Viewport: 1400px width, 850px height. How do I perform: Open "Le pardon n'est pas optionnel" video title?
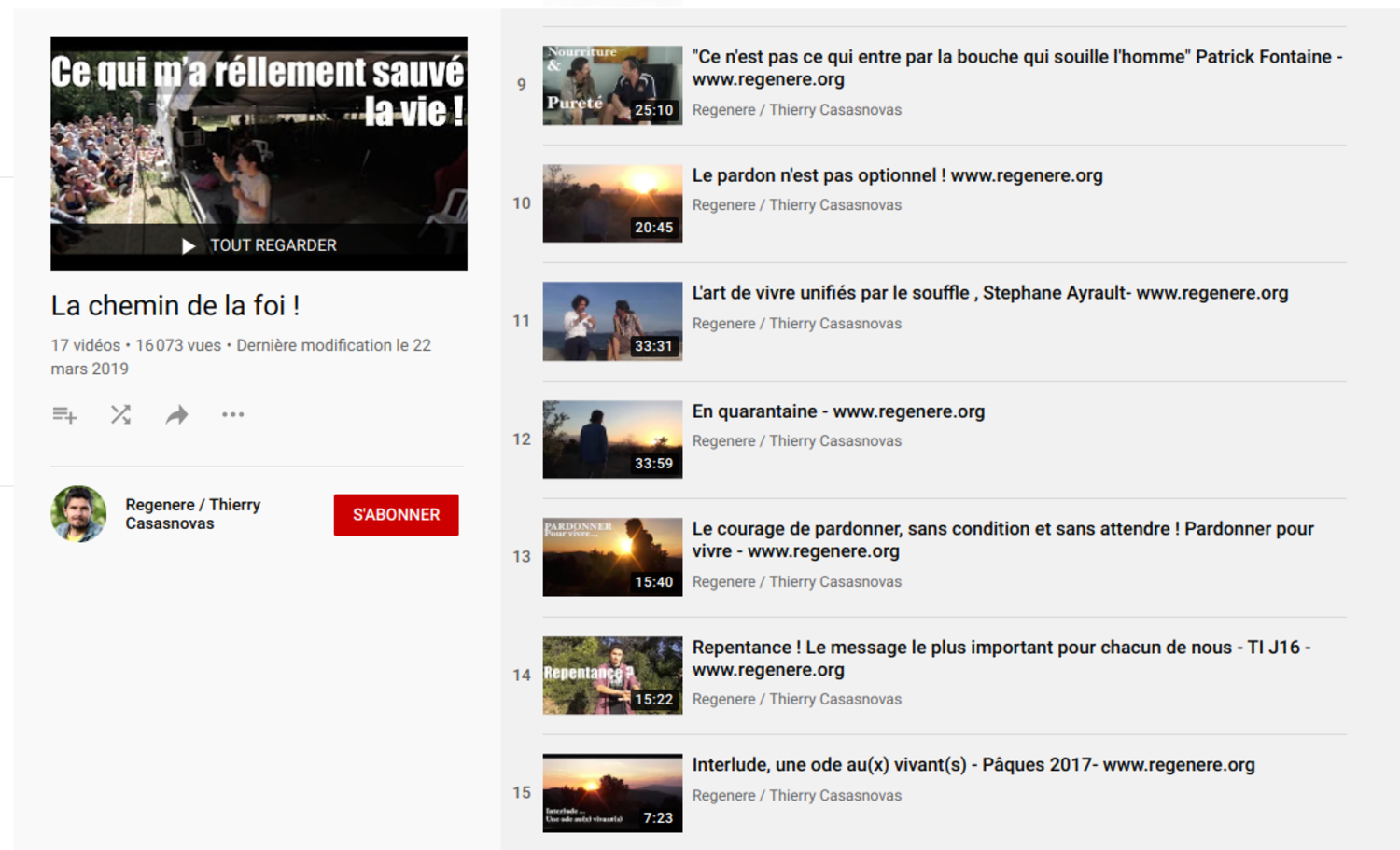(896, 175)
